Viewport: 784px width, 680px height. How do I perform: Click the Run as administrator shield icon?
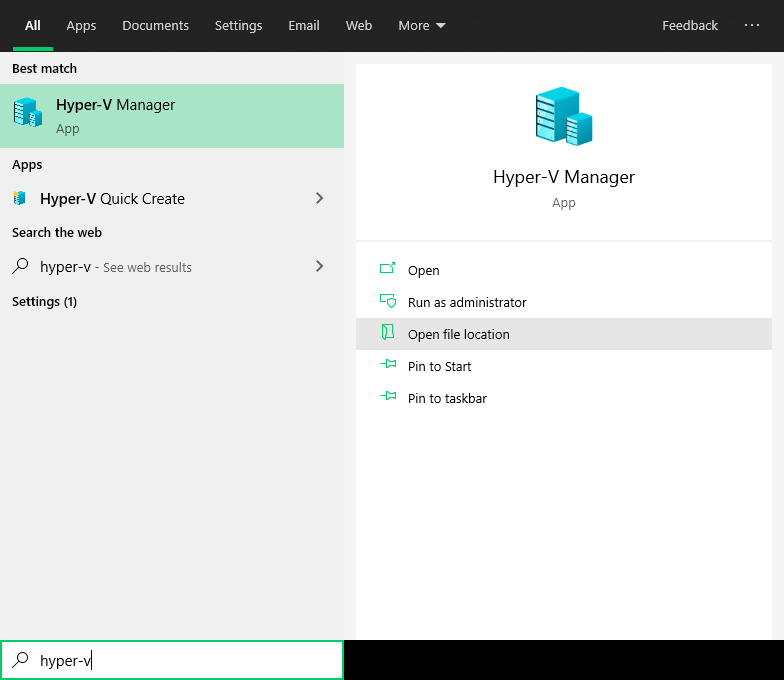point(388,302)
